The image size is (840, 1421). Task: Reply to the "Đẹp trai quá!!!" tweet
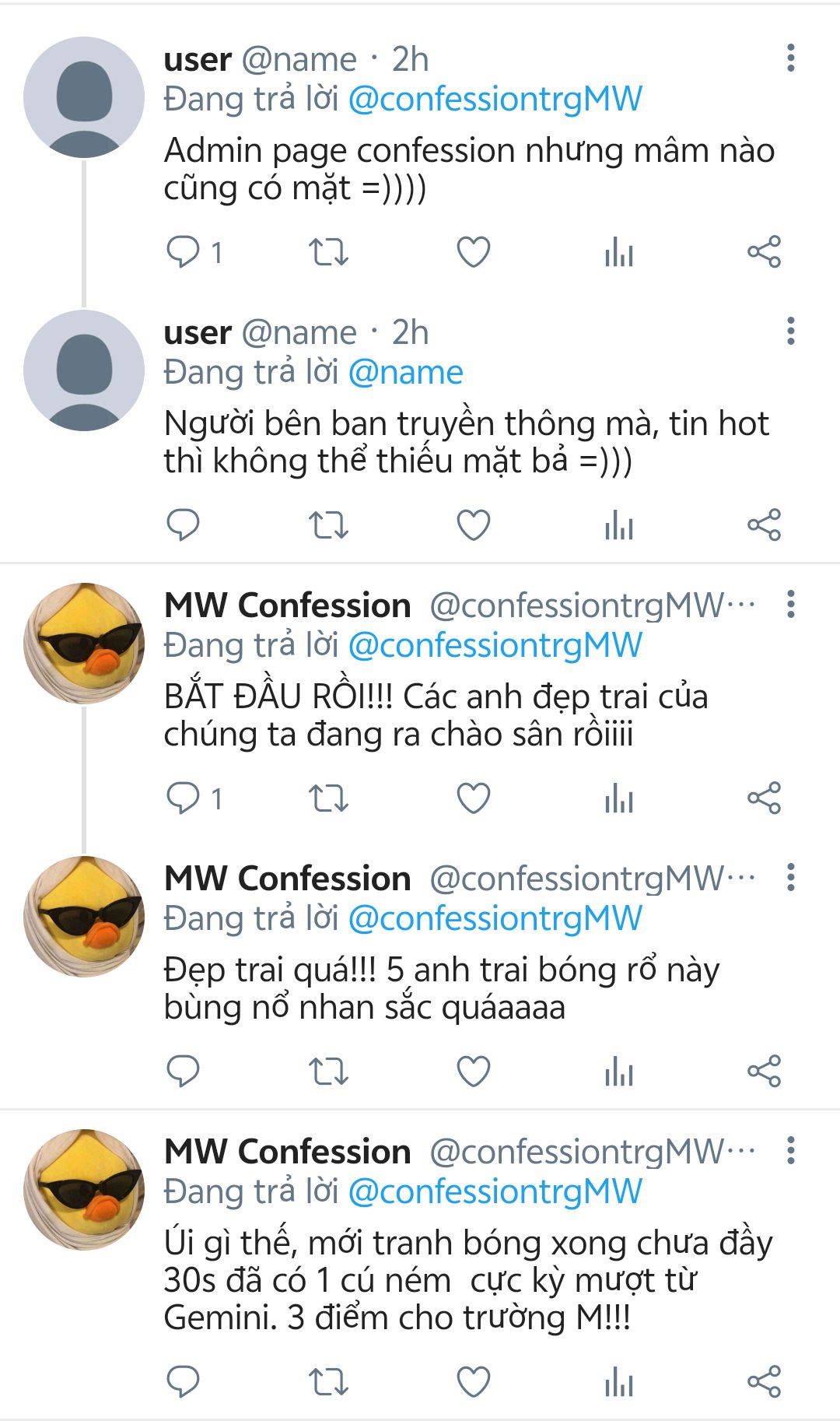pyautogui.click(x=184, y=1072)
